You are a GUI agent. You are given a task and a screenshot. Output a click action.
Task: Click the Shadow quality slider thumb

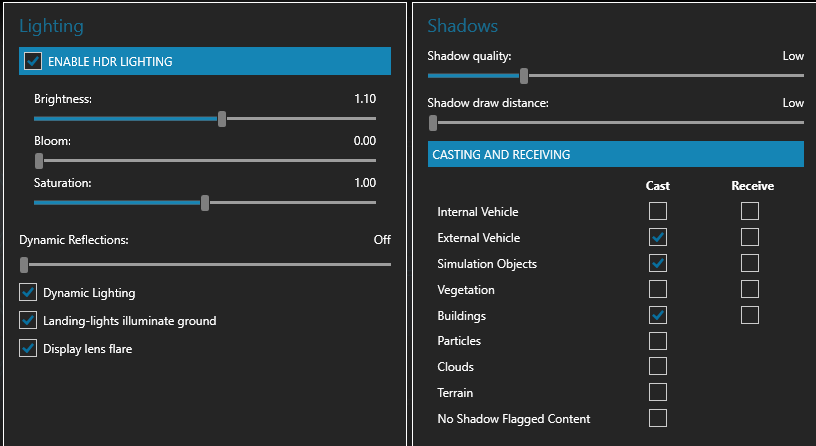point(524,75)
